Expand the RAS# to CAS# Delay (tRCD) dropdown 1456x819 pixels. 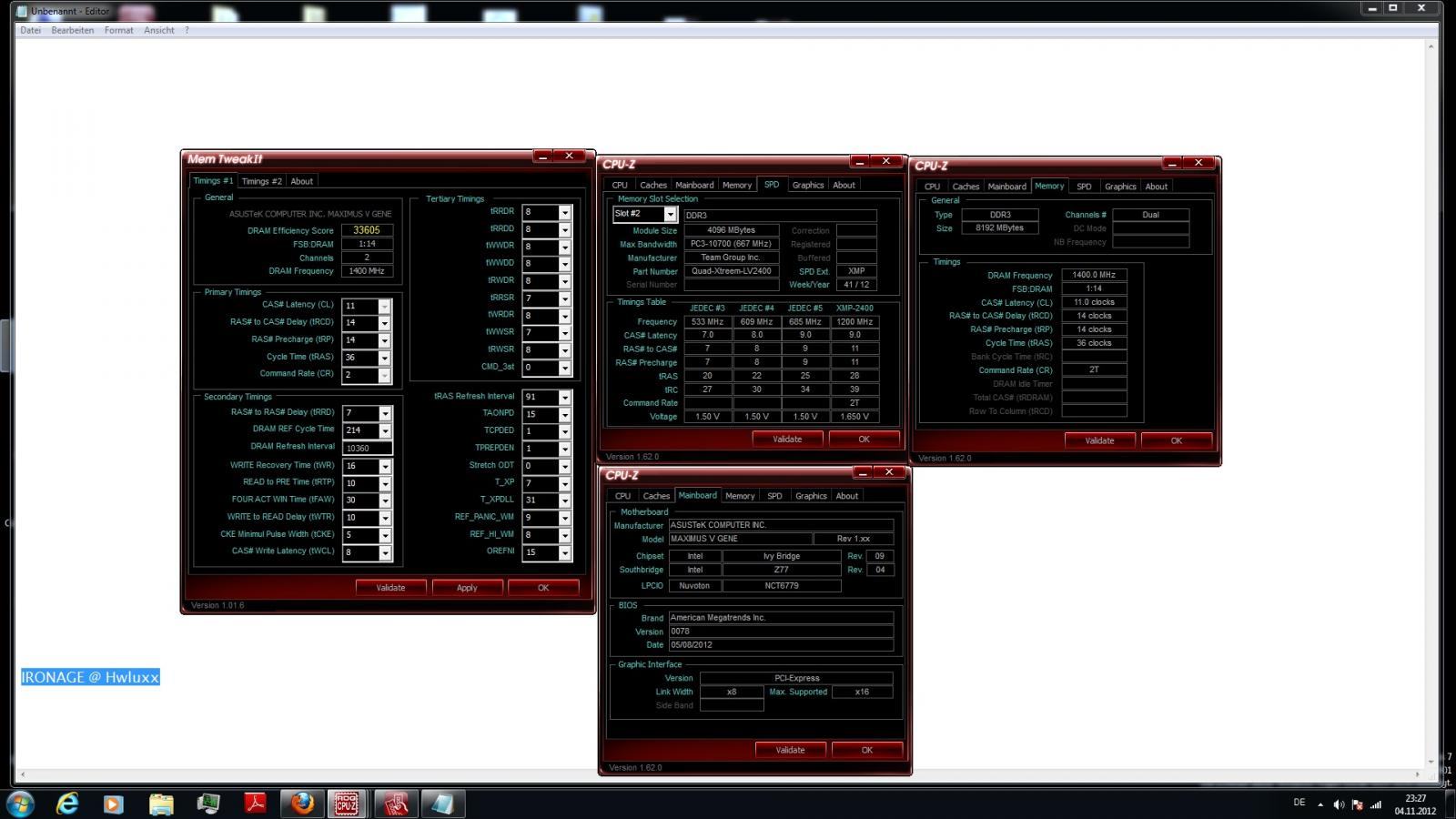coord(384,323)
